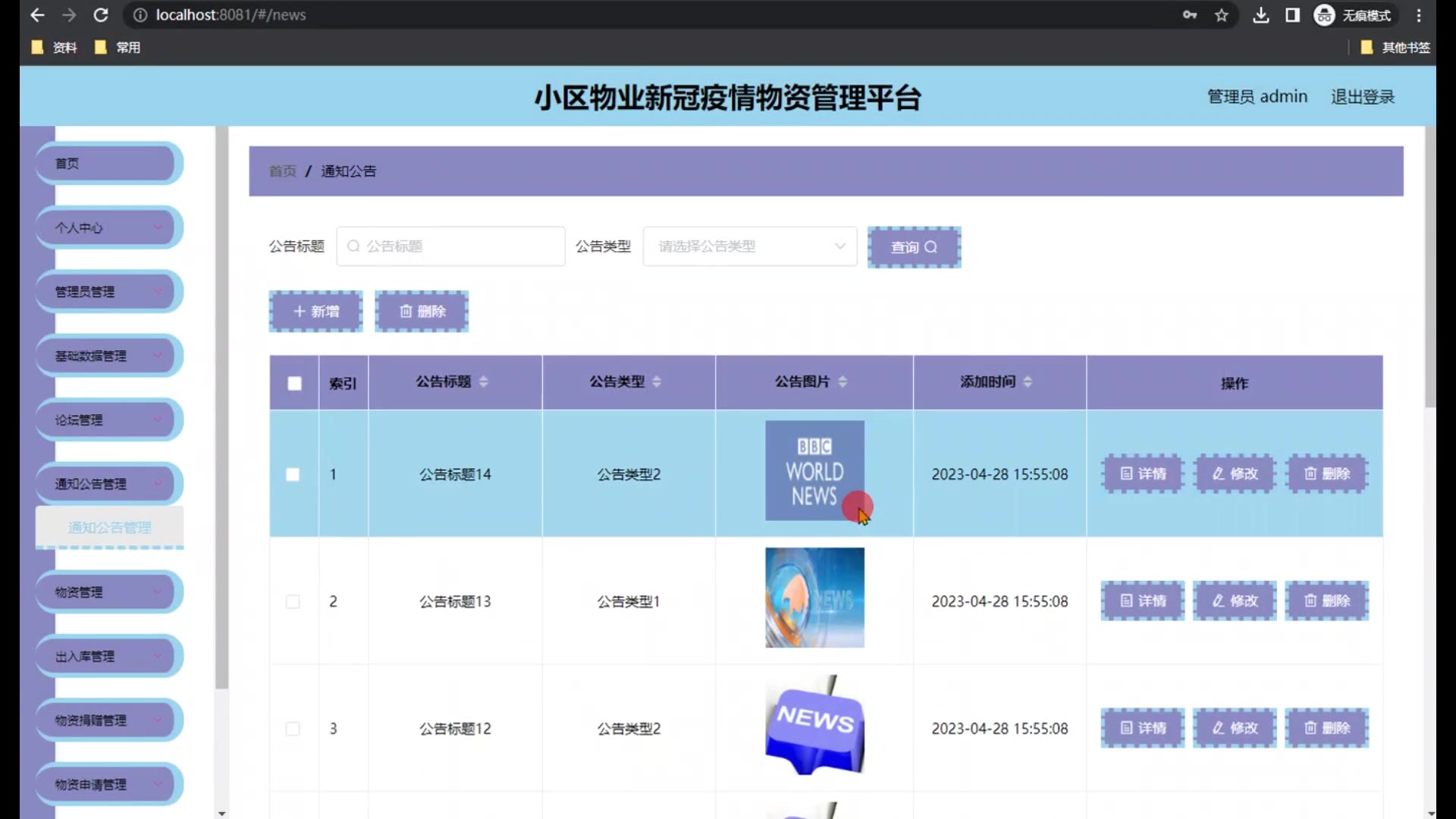Select 通知公告管理 submenu item

[109, 528]
